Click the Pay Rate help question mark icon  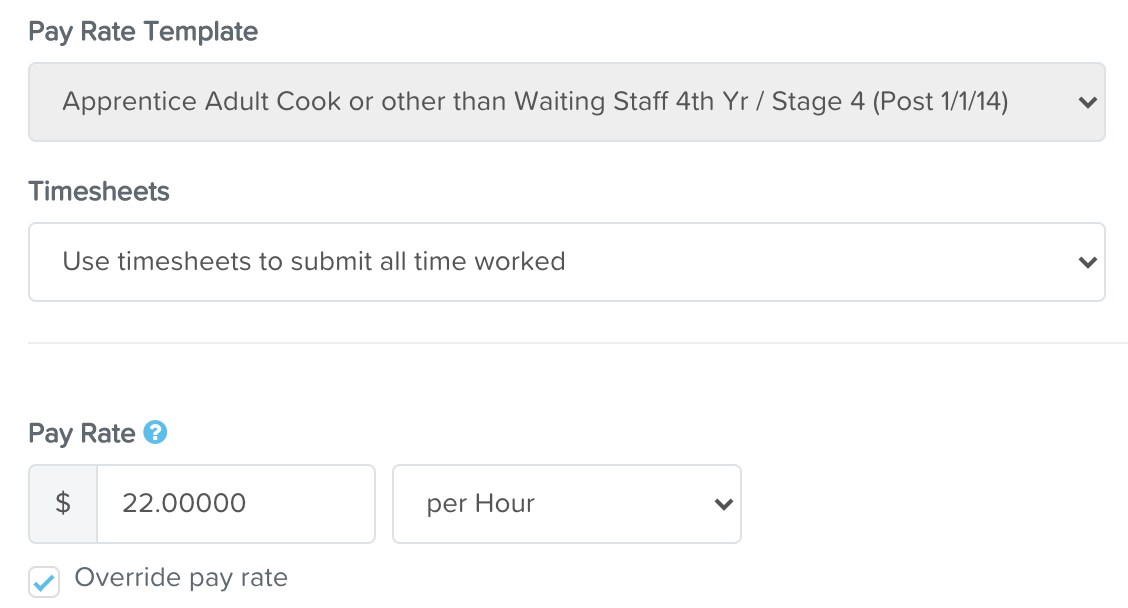pyautogui.click(x=155, y=433)
